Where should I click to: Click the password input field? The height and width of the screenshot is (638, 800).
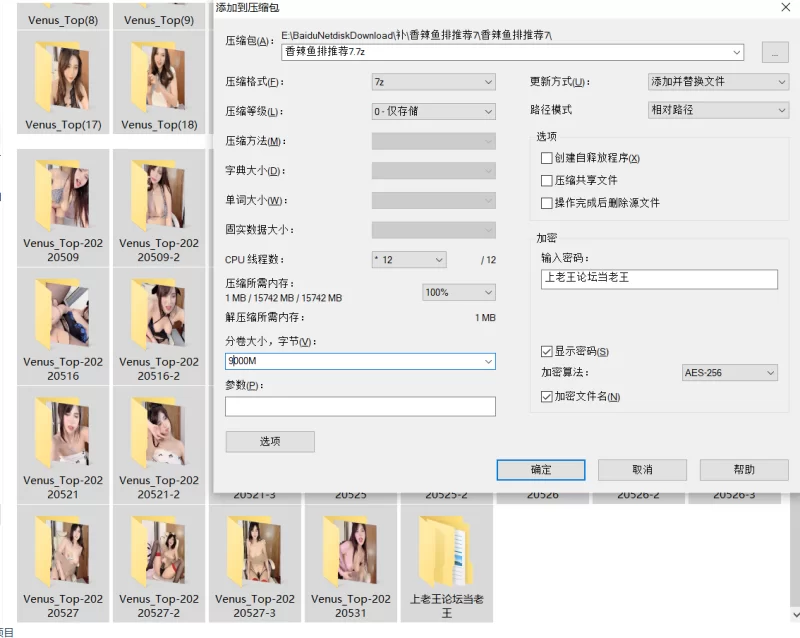[x=659, y=279]
